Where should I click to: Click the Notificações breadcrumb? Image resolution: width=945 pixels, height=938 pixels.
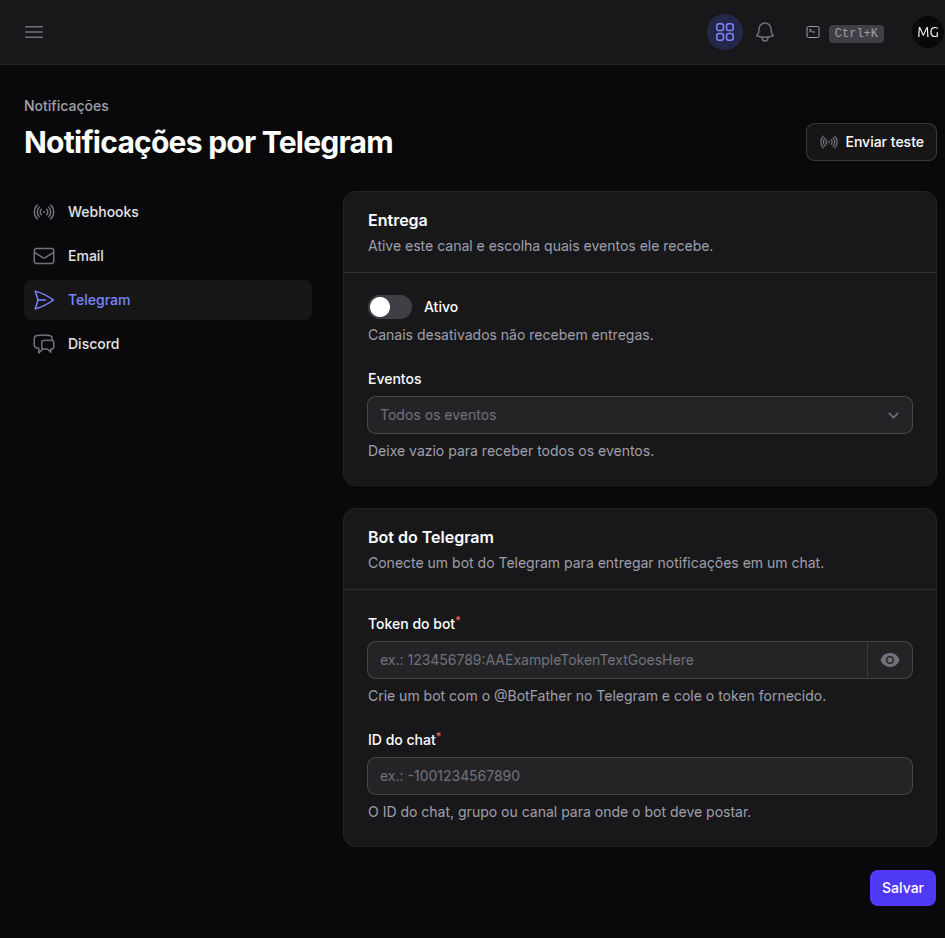coord(66,105)
